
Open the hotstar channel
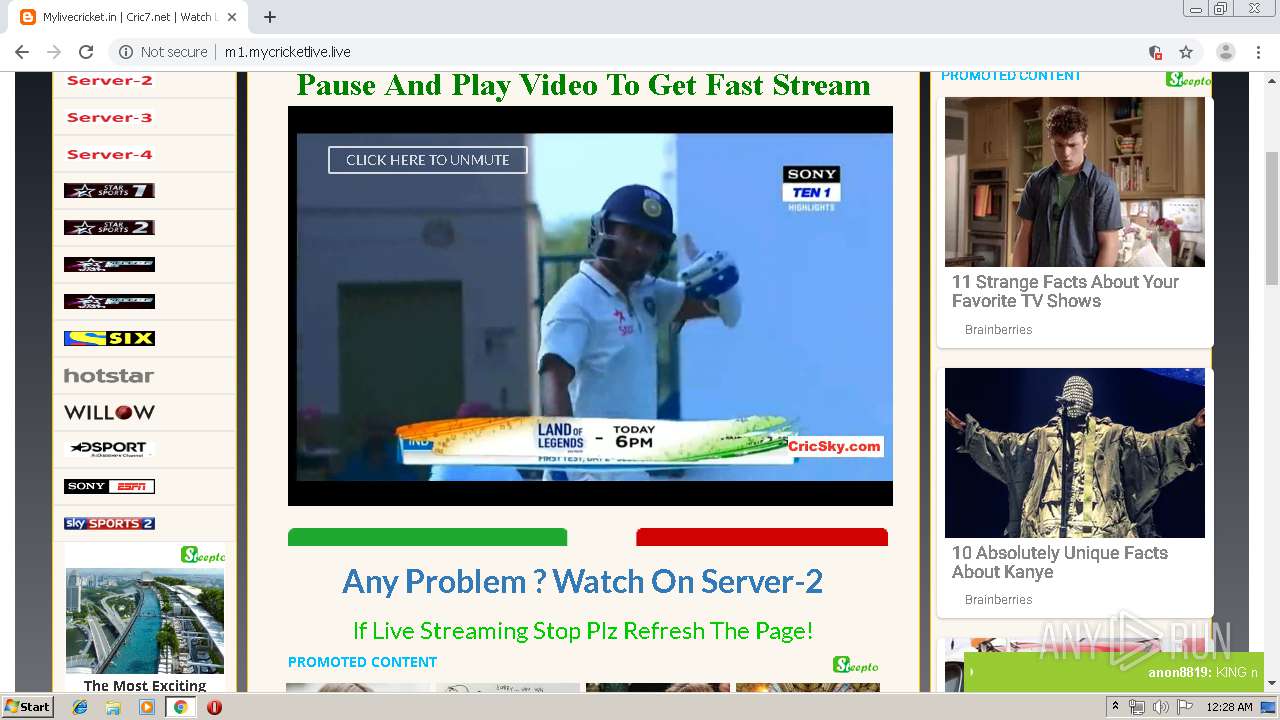pos(109,375)
